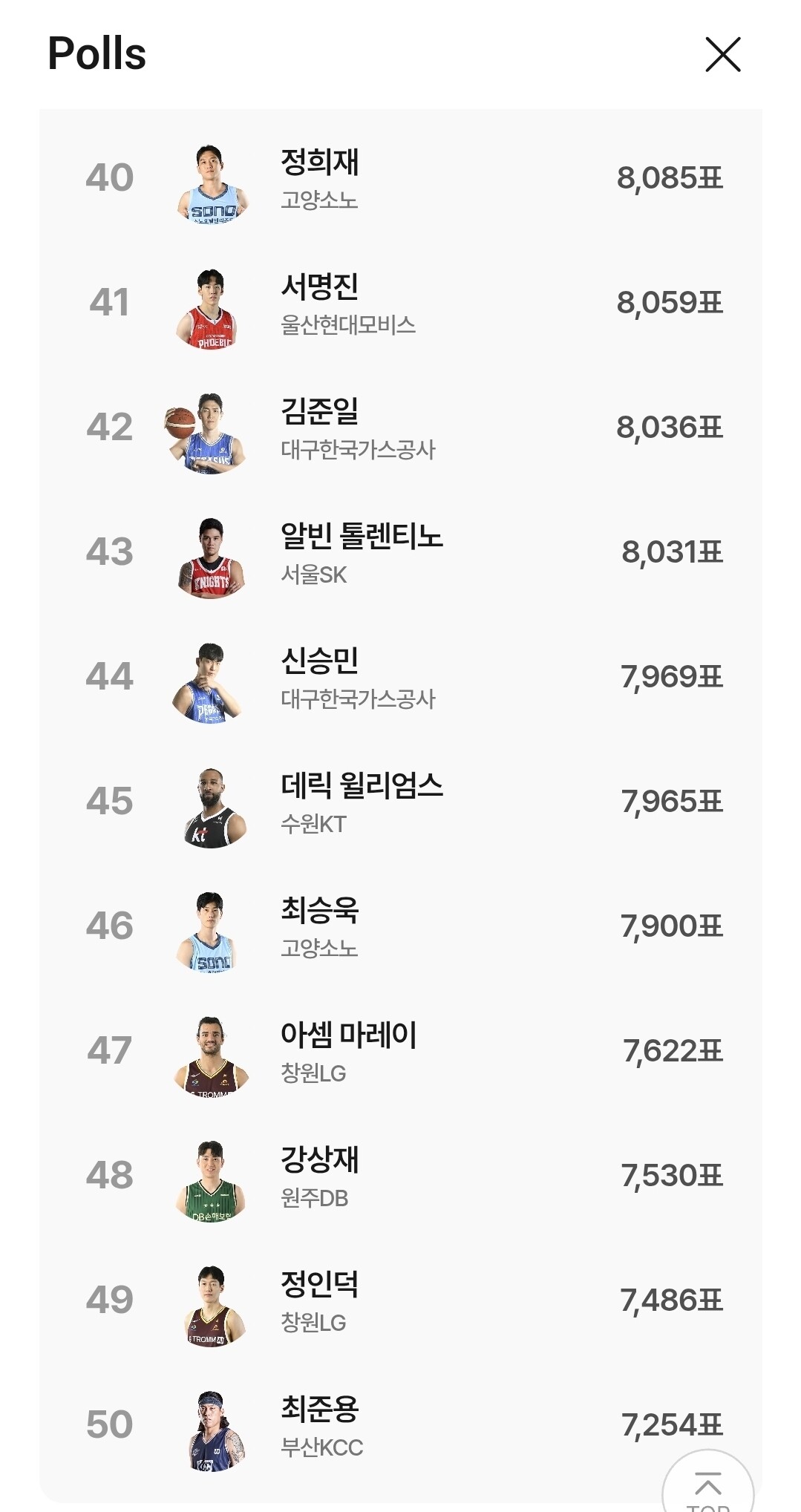Tap 서명진's player photo

pyautogui.click(x=209, y=309)
